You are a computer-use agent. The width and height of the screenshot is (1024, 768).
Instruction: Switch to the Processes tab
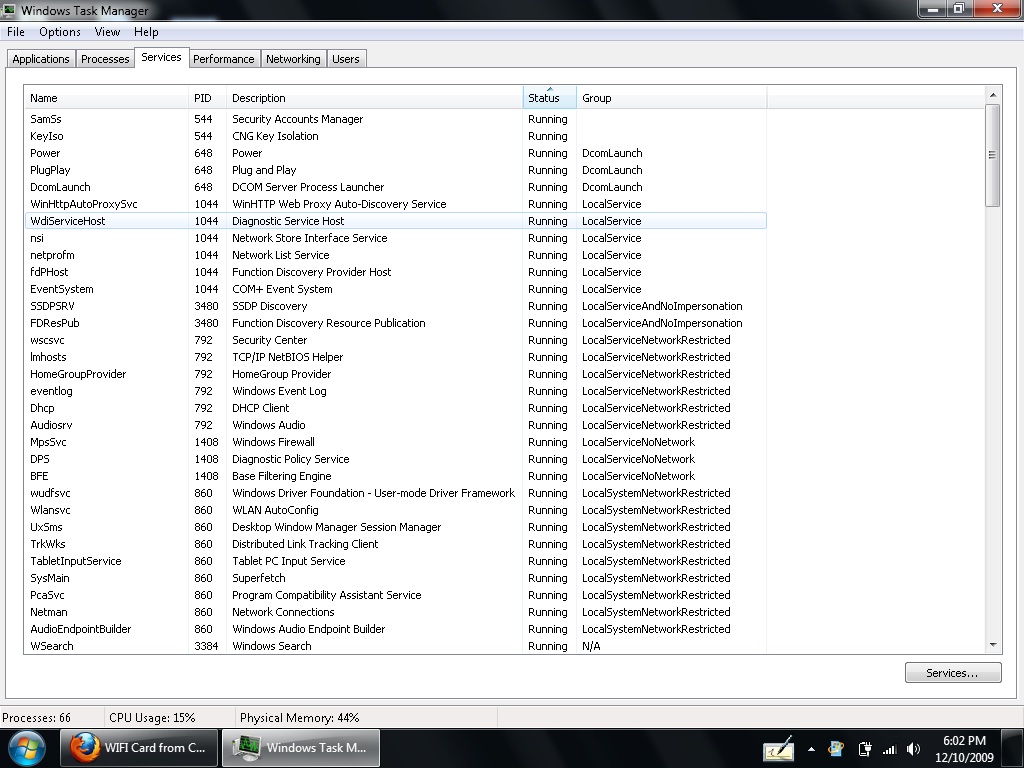coord(105,59)
